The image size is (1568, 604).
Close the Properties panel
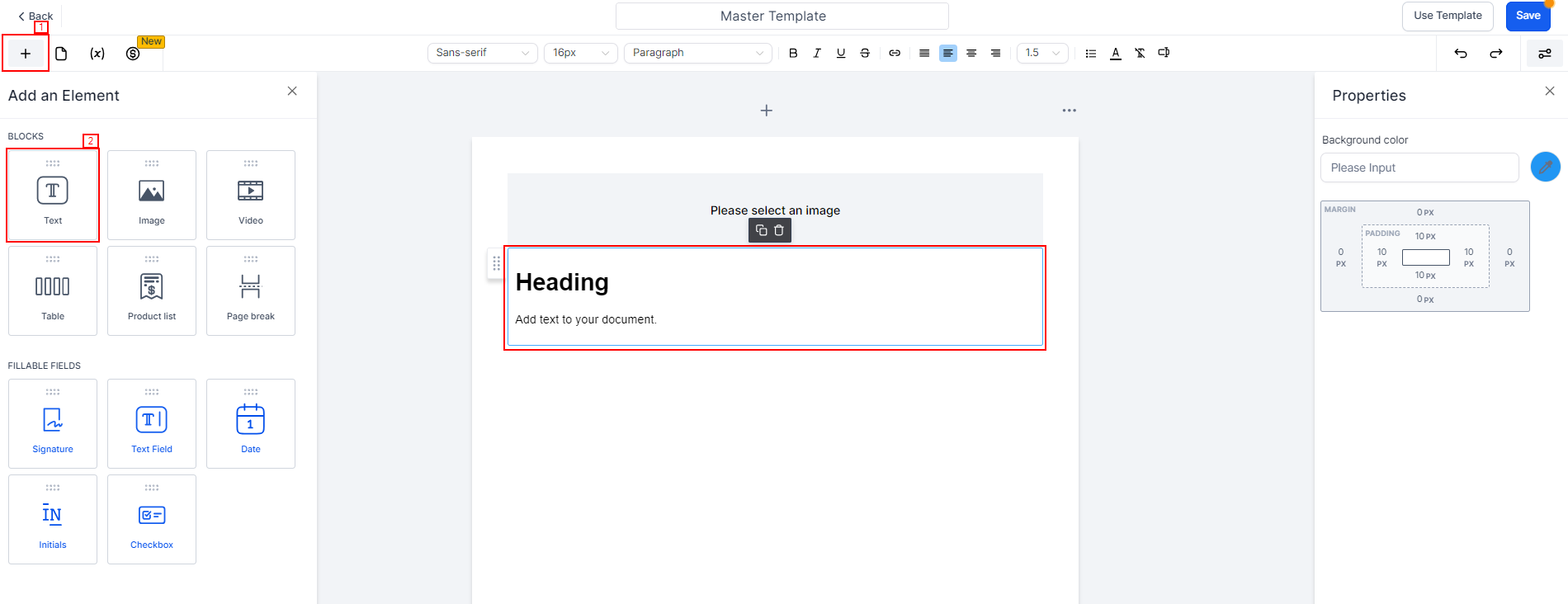[x=1550, y=91]
